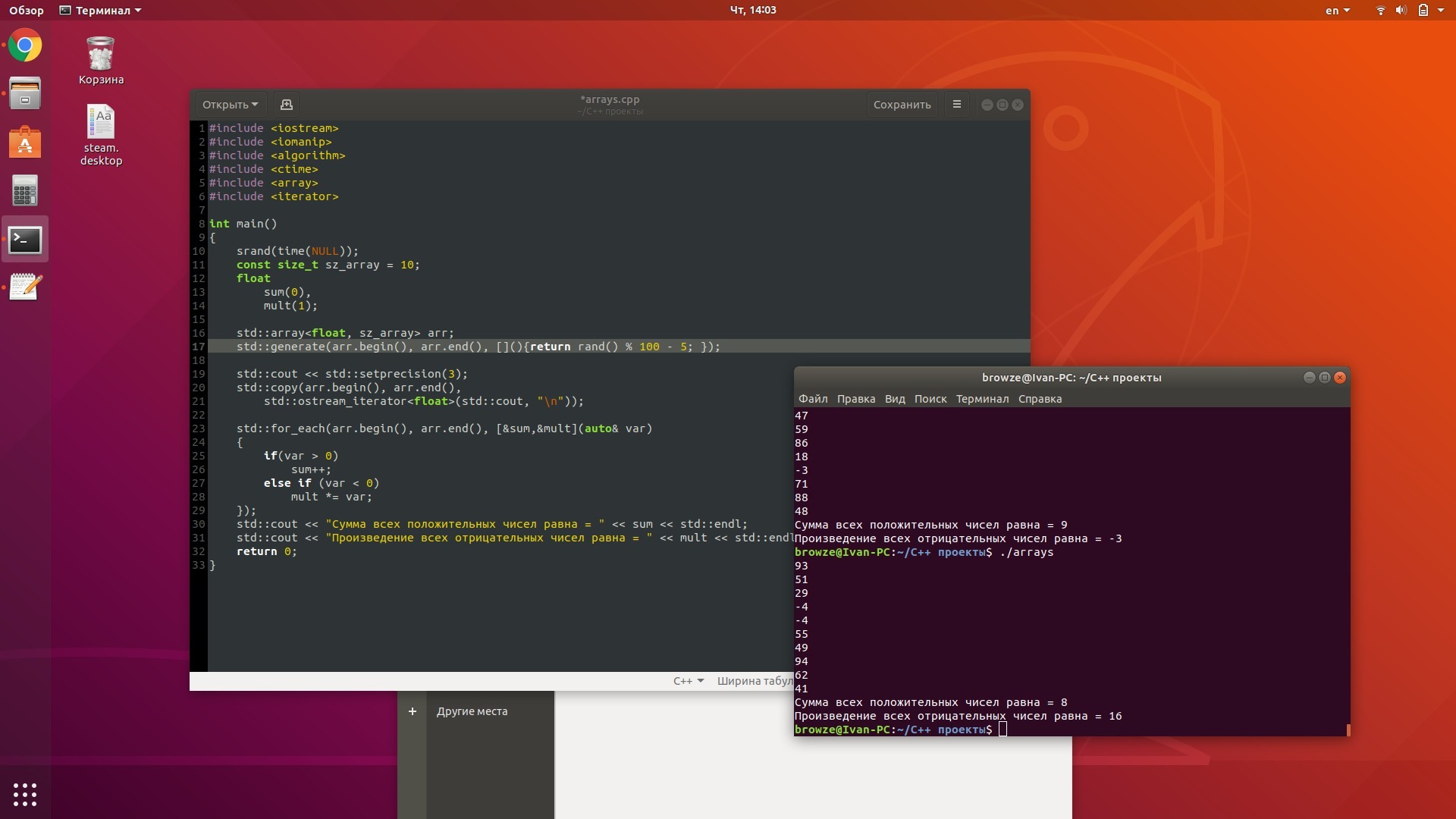Image resolution: width=1456 pixels, height=819 pixels.
Task: Open the C++ language selector dropdown
Action: [688, 681]
